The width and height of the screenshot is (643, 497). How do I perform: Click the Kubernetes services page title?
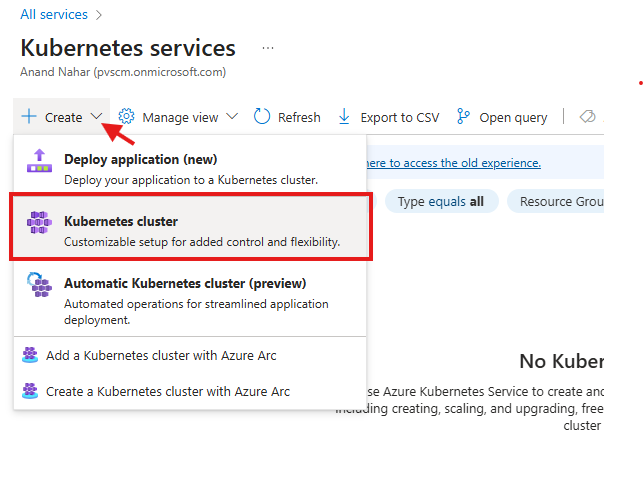point(128,48)
